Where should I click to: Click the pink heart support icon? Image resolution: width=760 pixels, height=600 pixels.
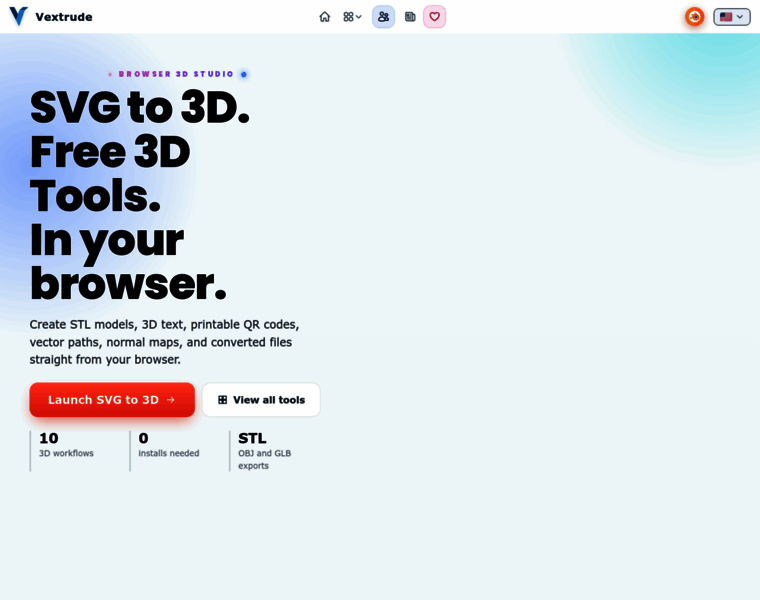tap(435, 17)
